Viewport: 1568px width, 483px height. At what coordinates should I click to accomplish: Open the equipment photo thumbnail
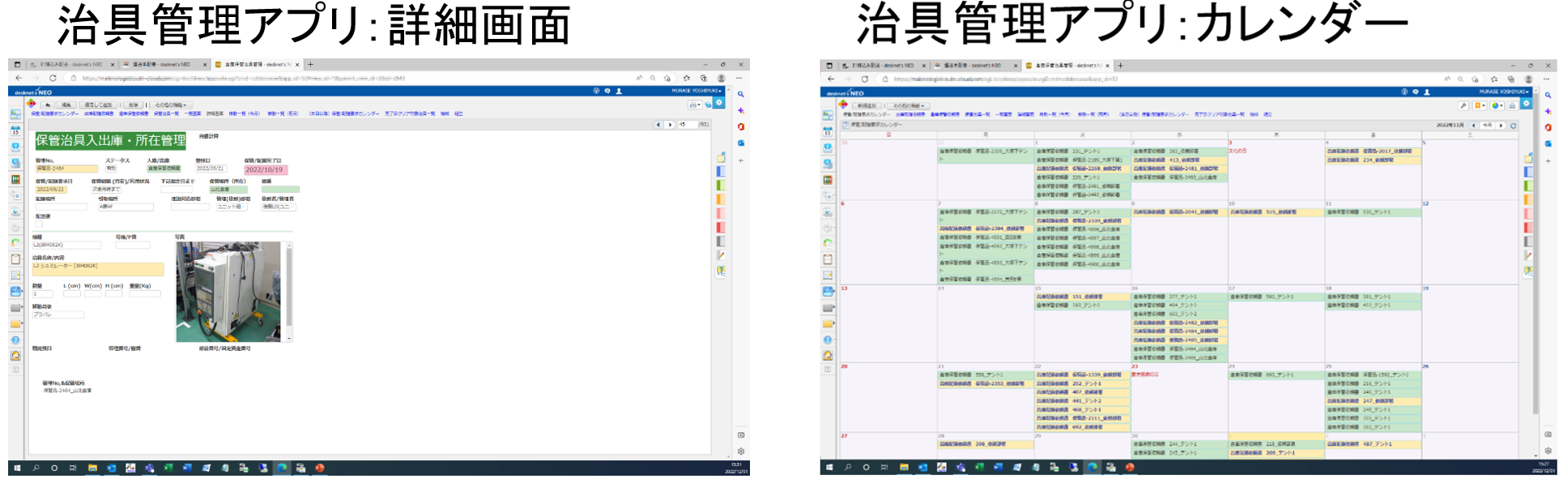tap(229, 292)
